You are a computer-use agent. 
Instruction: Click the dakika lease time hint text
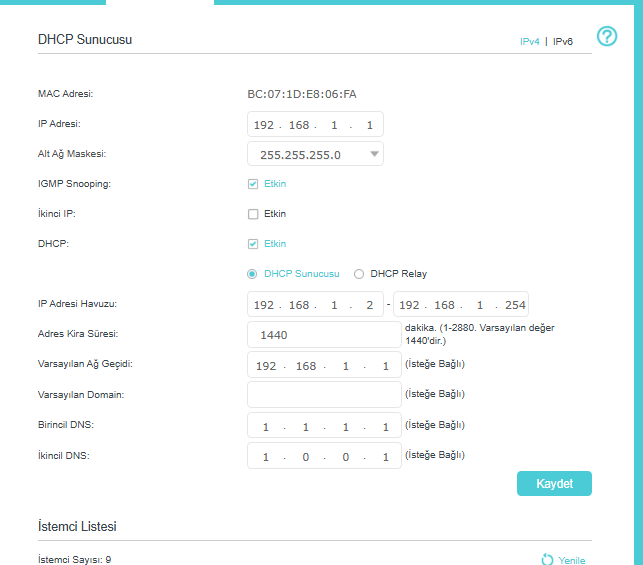pos(479,334)
